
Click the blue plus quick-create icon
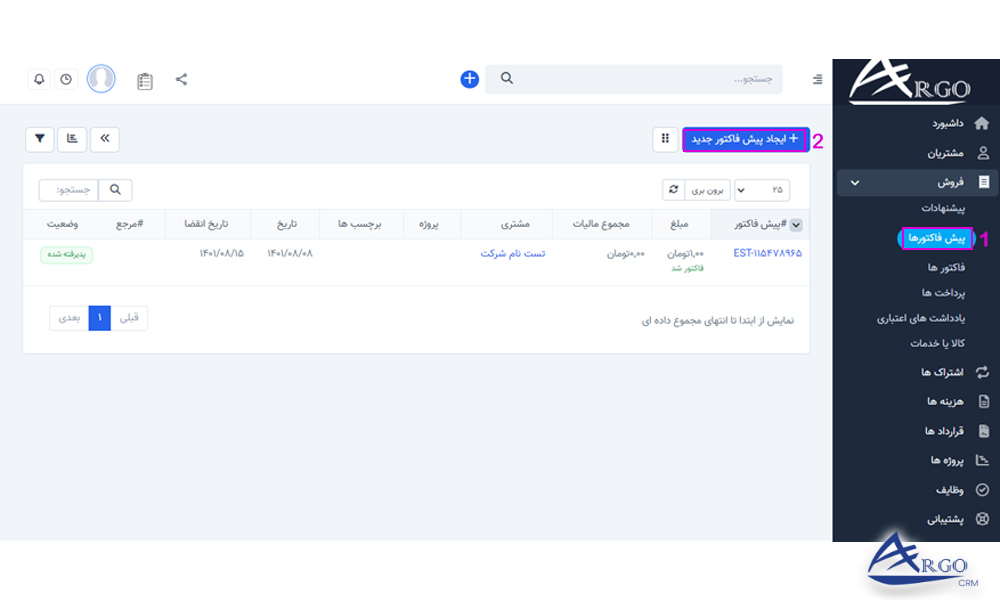coord(469,78)
